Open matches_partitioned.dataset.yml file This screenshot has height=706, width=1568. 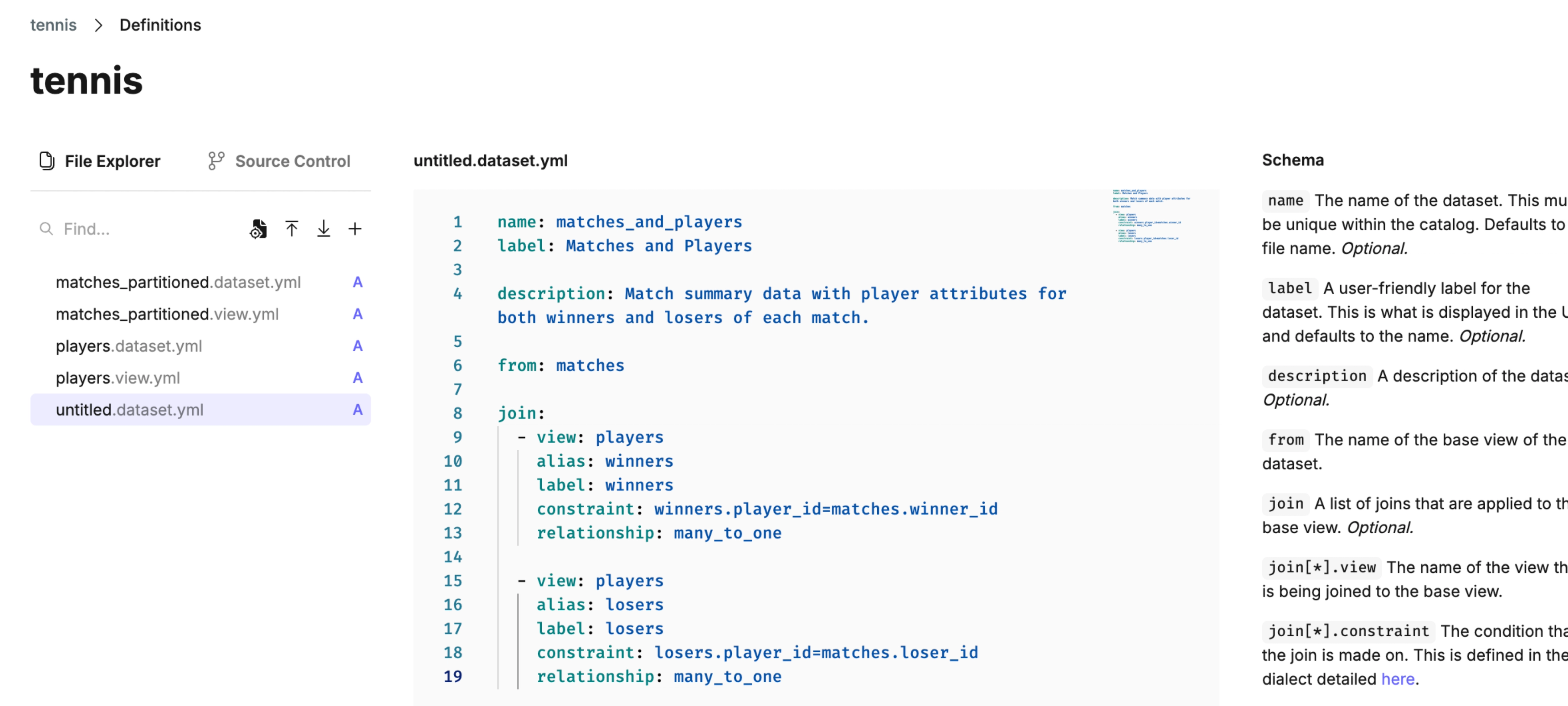pyautogui.click(x=178, y=282)
